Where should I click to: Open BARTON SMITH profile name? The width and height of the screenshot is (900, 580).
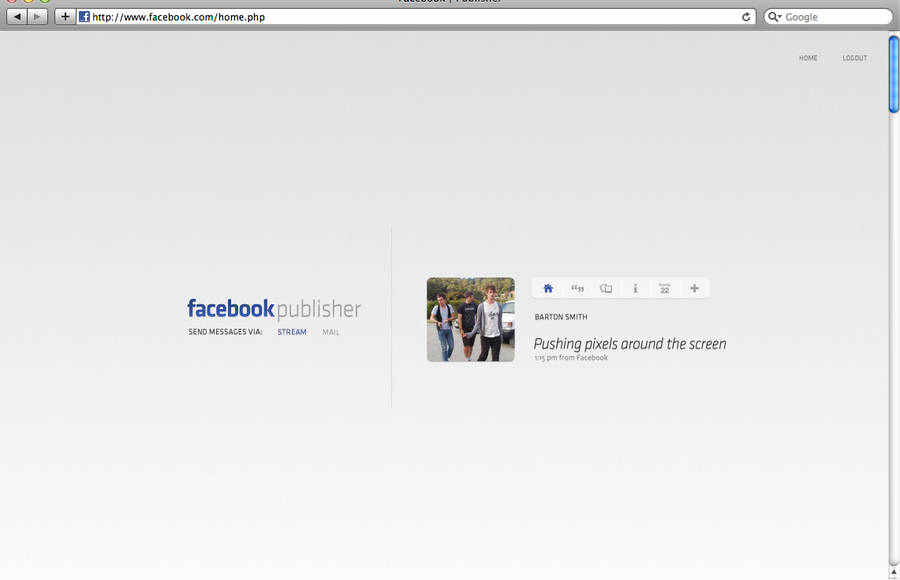pos(561,317)
